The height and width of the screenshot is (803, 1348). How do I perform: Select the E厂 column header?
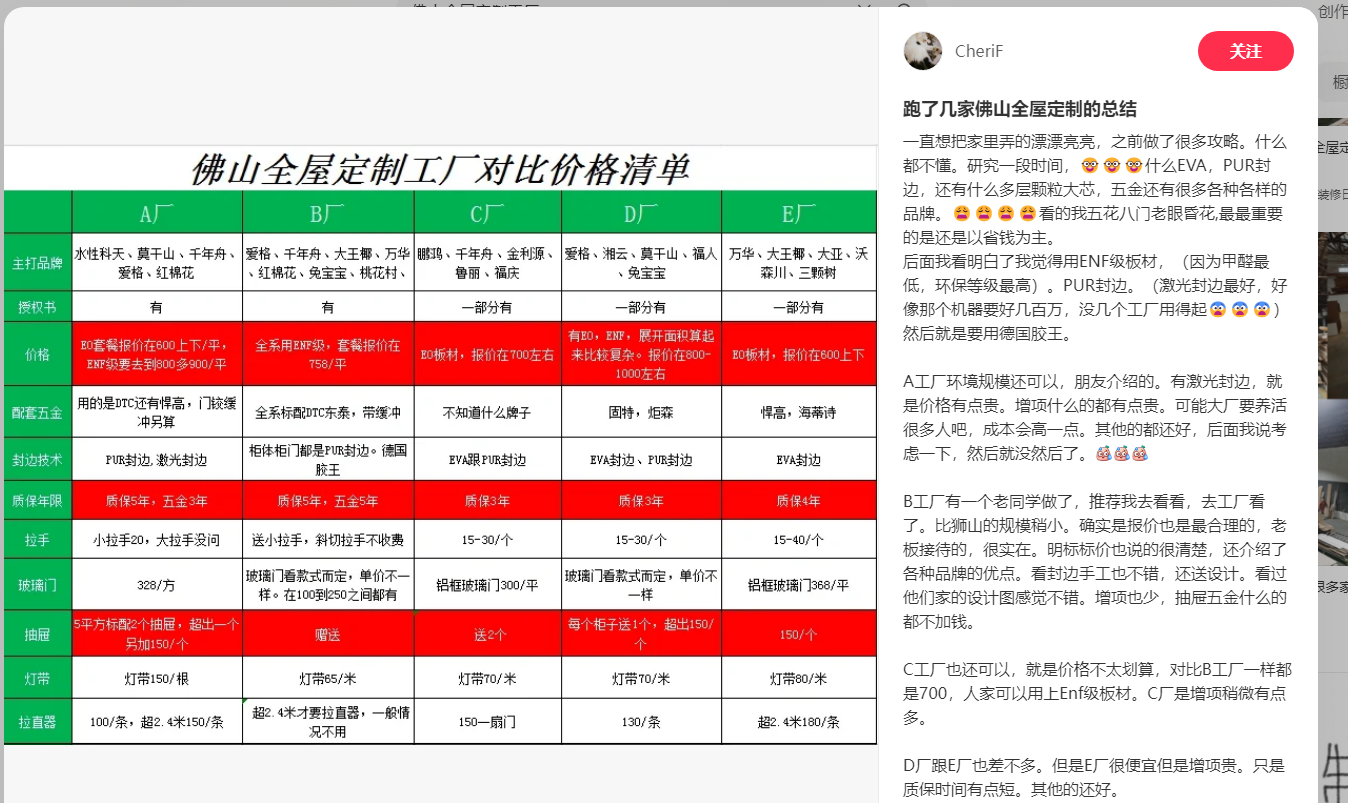799,212
